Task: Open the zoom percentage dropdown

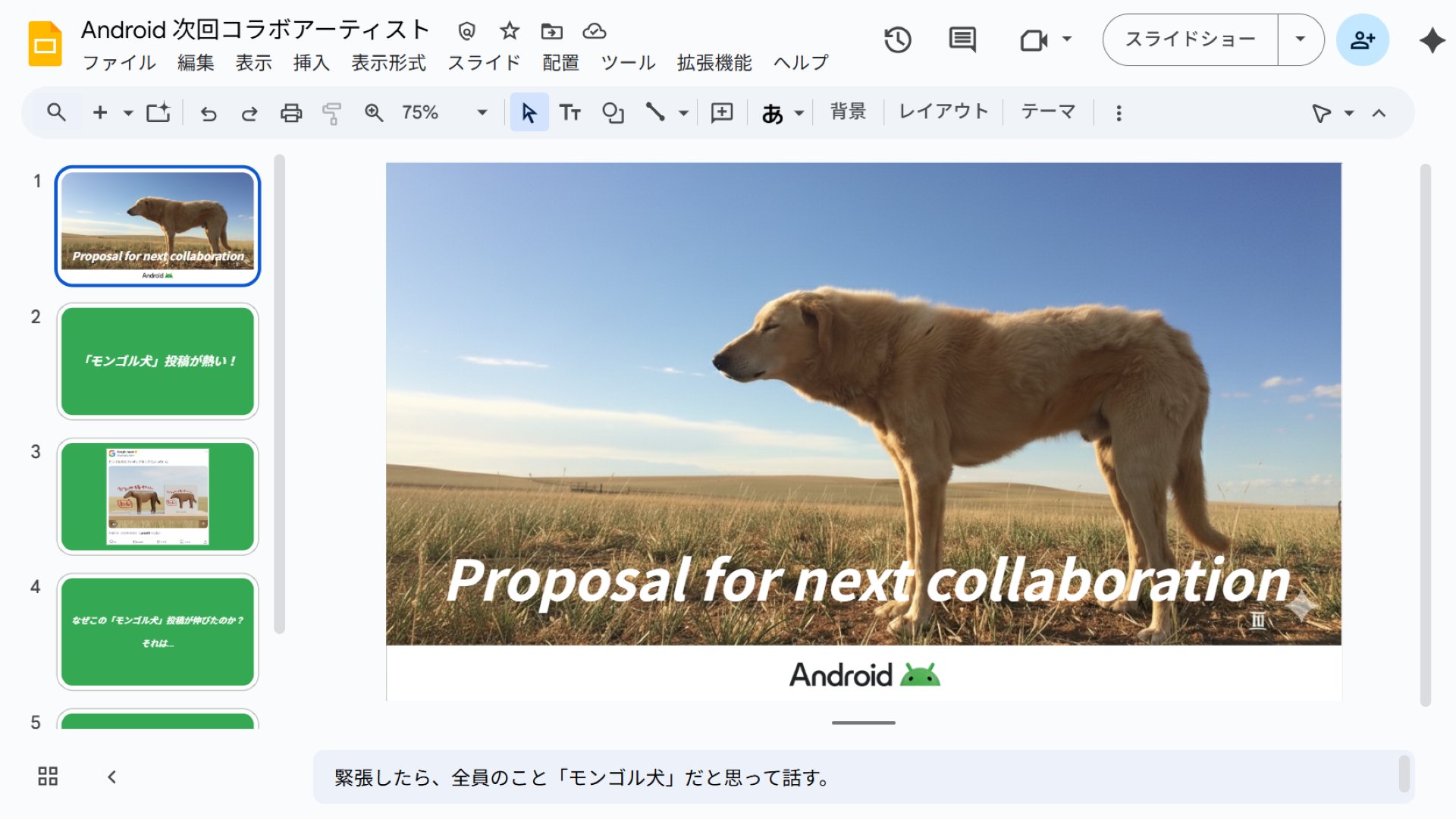Action: [x=482, y=113]
